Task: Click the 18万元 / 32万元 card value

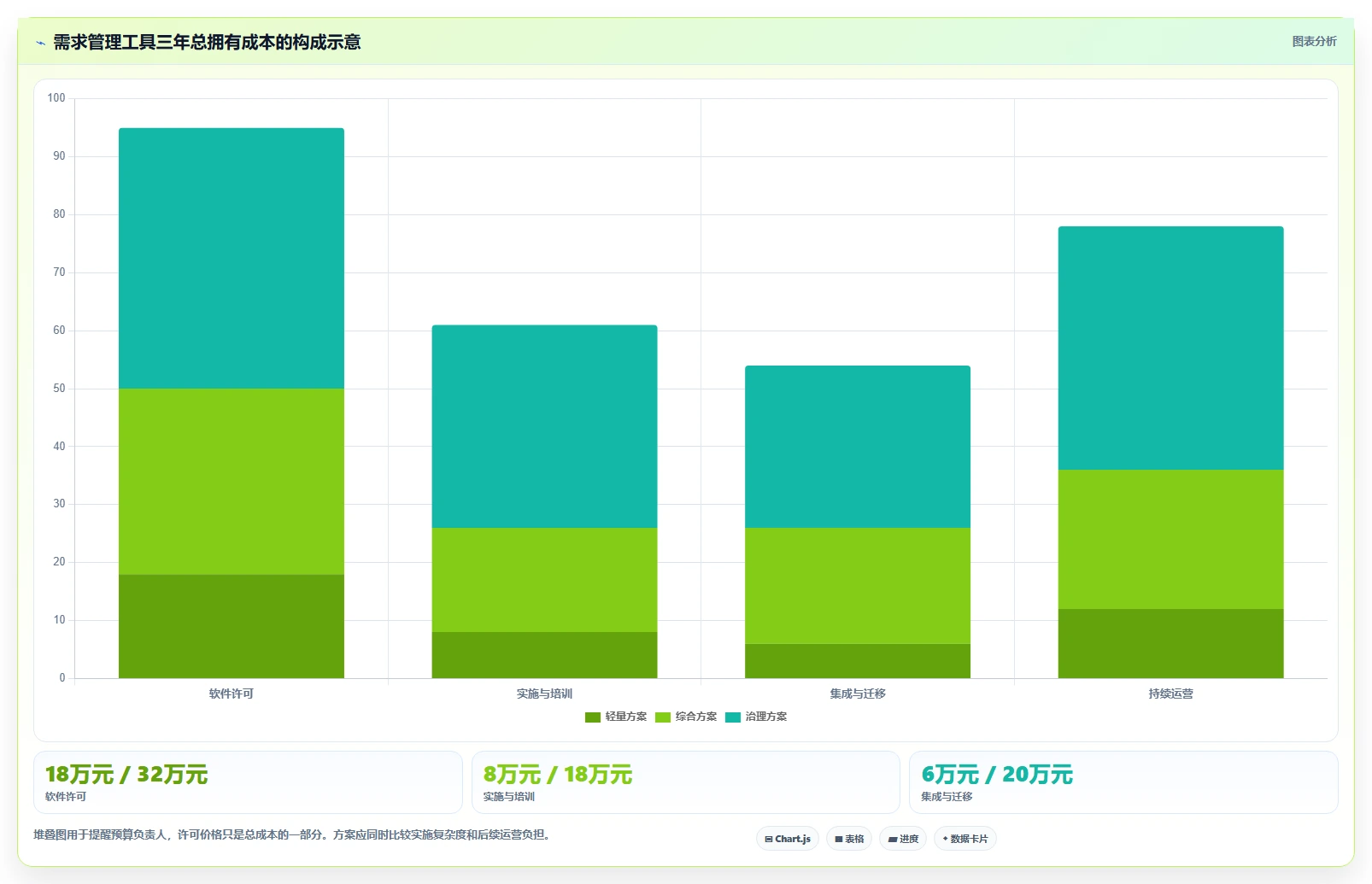Action: (x=126, y=775)
